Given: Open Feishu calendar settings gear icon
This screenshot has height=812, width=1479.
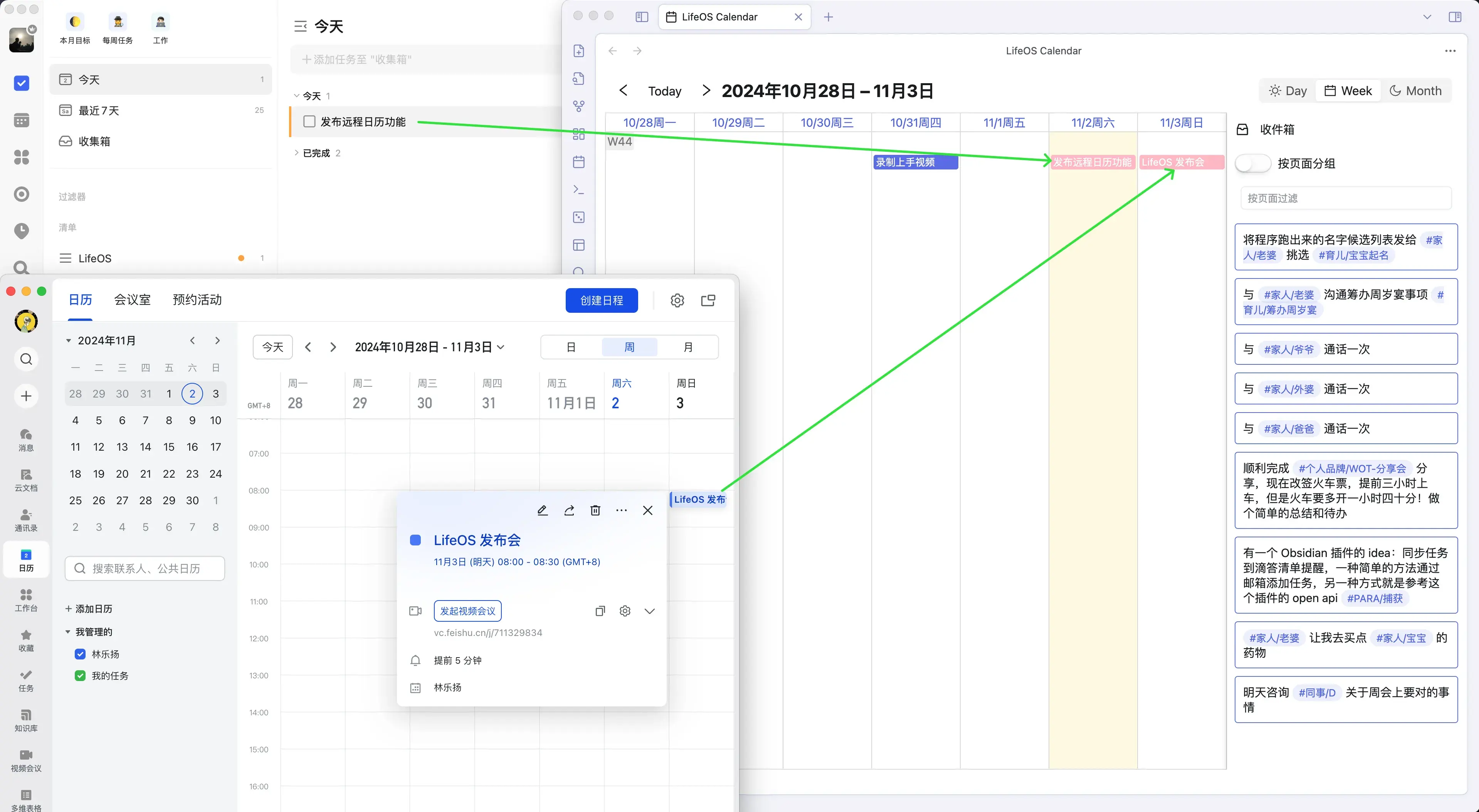Looking at the screenshot, I should tap(677, 300).
